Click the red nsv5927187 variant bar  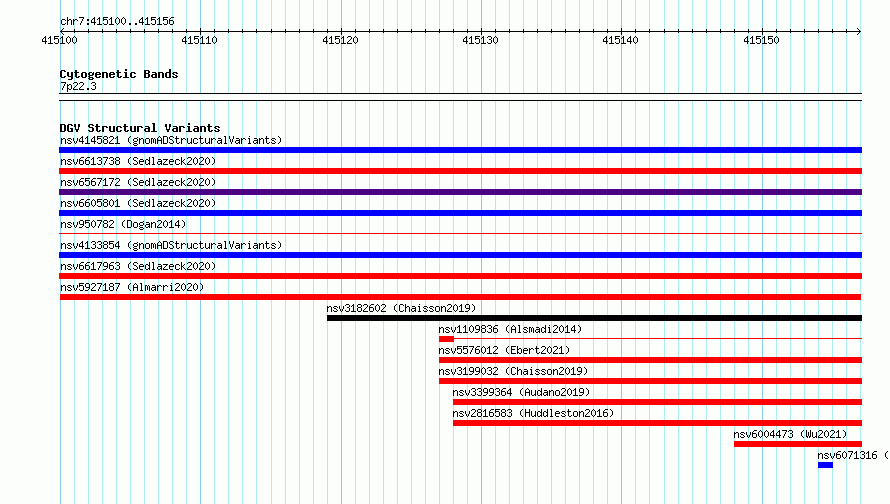click(460, 297)
